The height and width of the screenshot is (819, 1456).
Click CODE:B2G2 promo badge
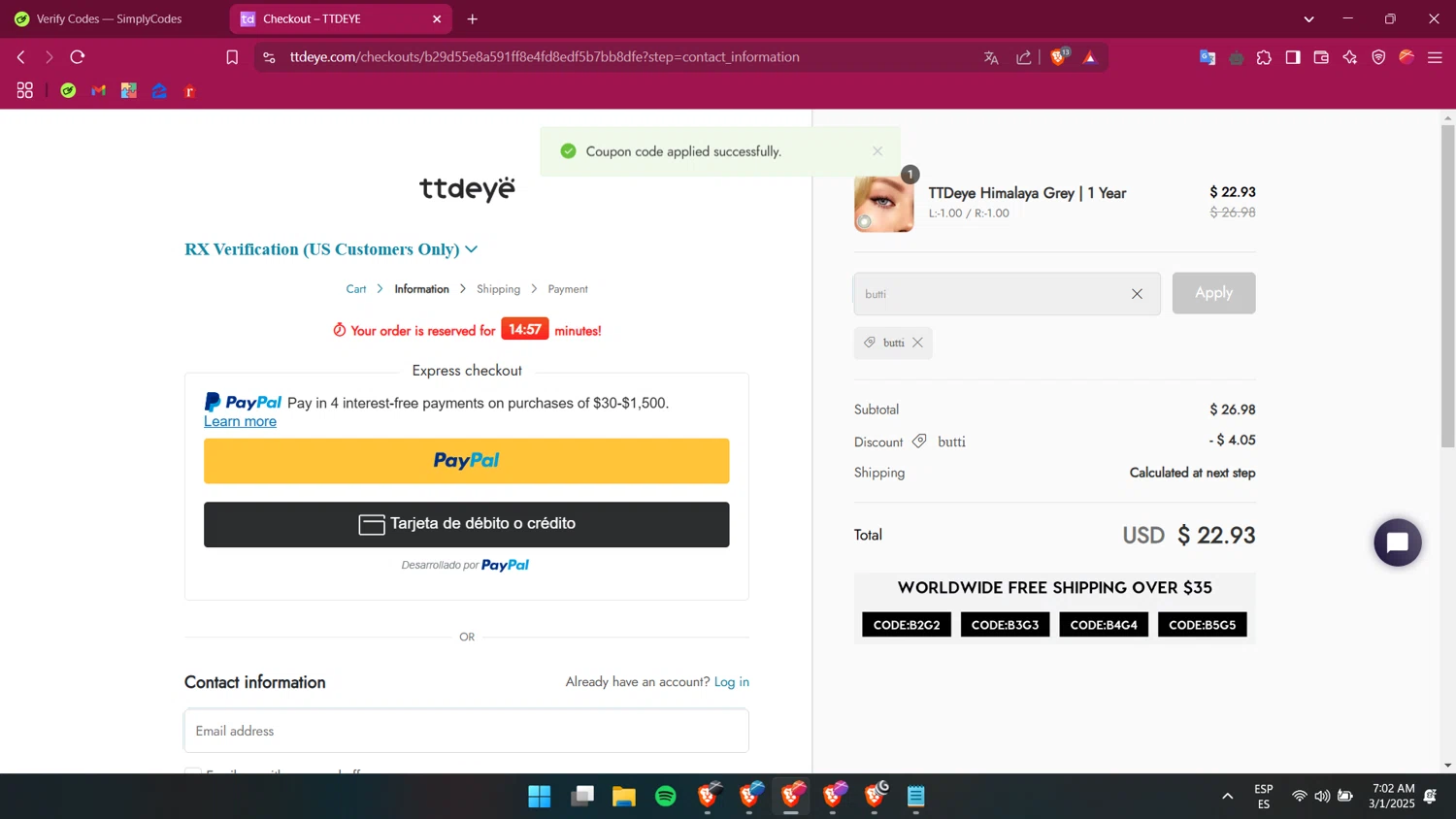pos(907,625)
